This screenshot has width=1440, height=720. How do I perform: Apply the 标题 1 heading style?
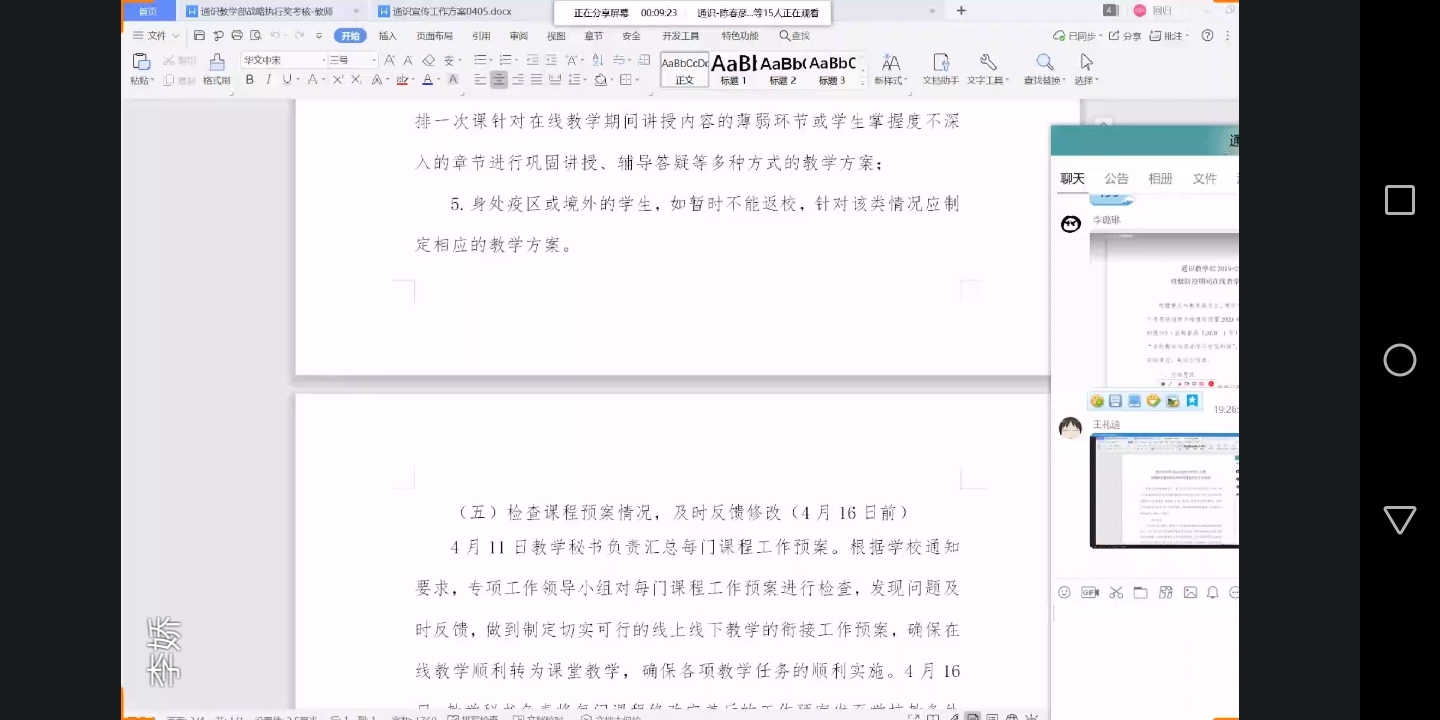734,69
